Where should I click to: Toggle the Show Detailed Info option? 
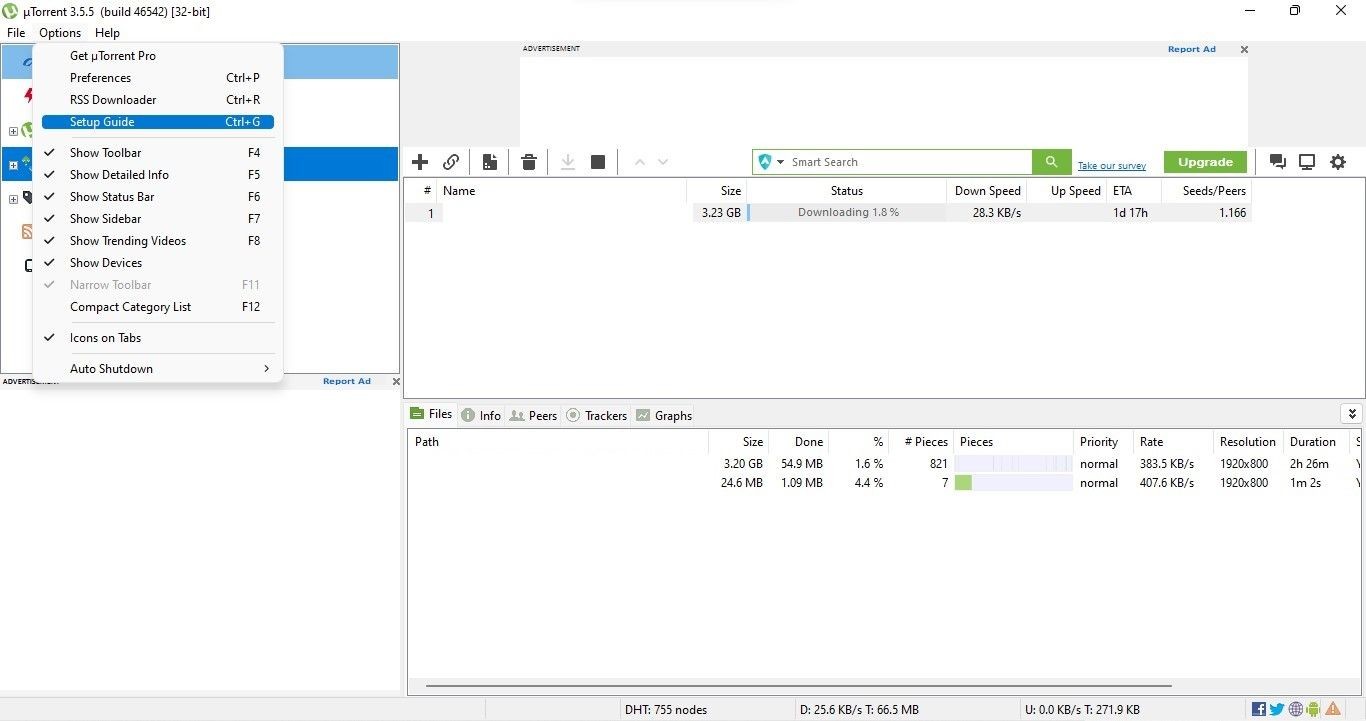pyautogui.click(x=158, y=175)
